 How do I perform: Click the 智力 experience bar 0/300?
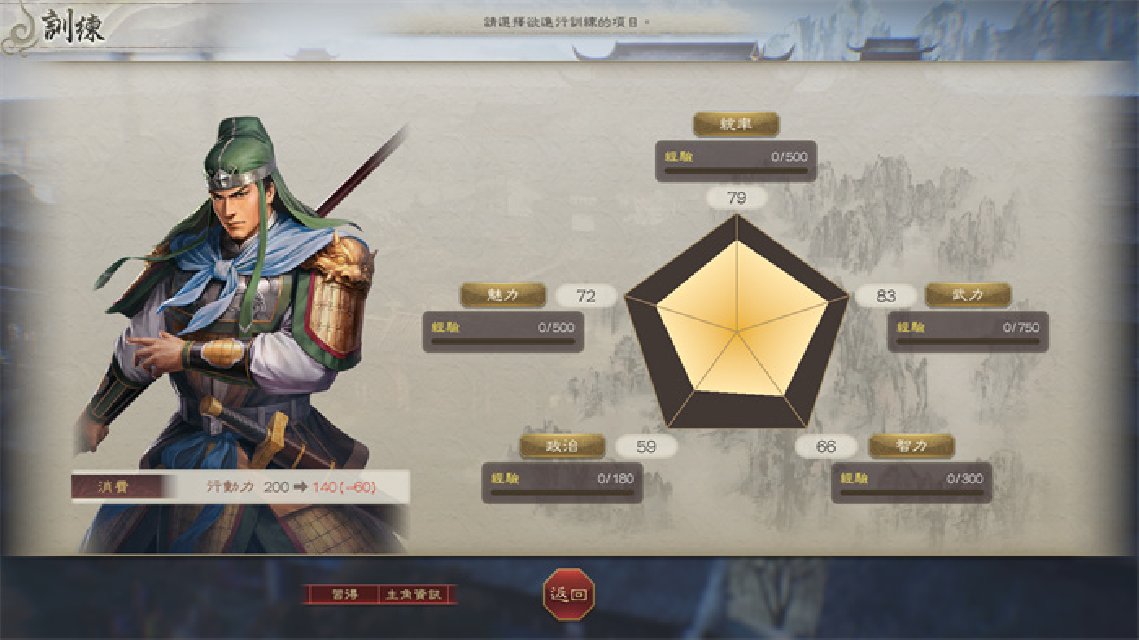[912, 483]
